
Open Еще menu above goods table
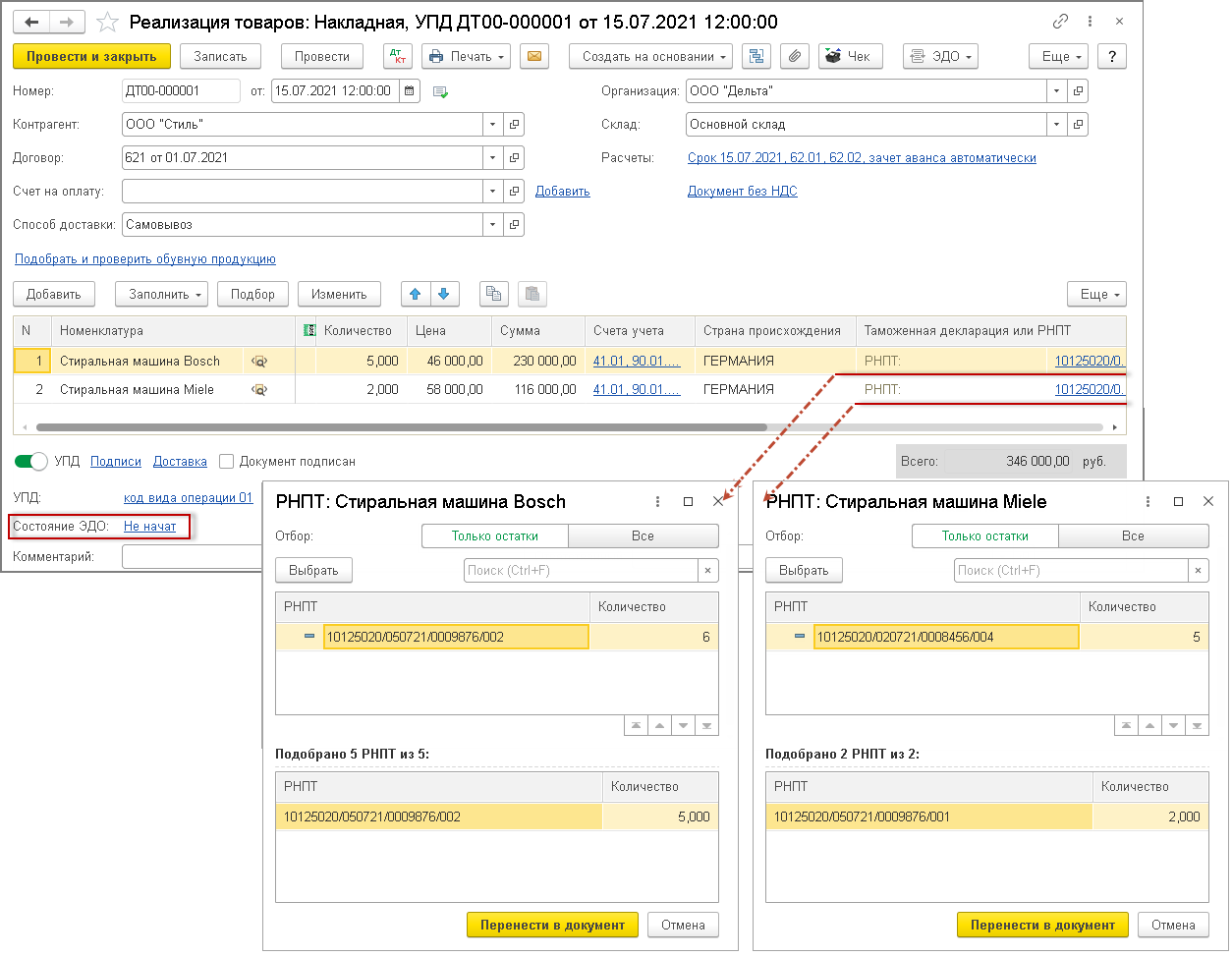[x=1097, y=294]
